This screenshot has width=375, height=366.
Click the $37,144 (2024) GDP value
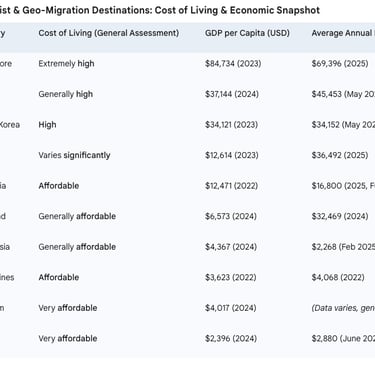pos(232,94)
